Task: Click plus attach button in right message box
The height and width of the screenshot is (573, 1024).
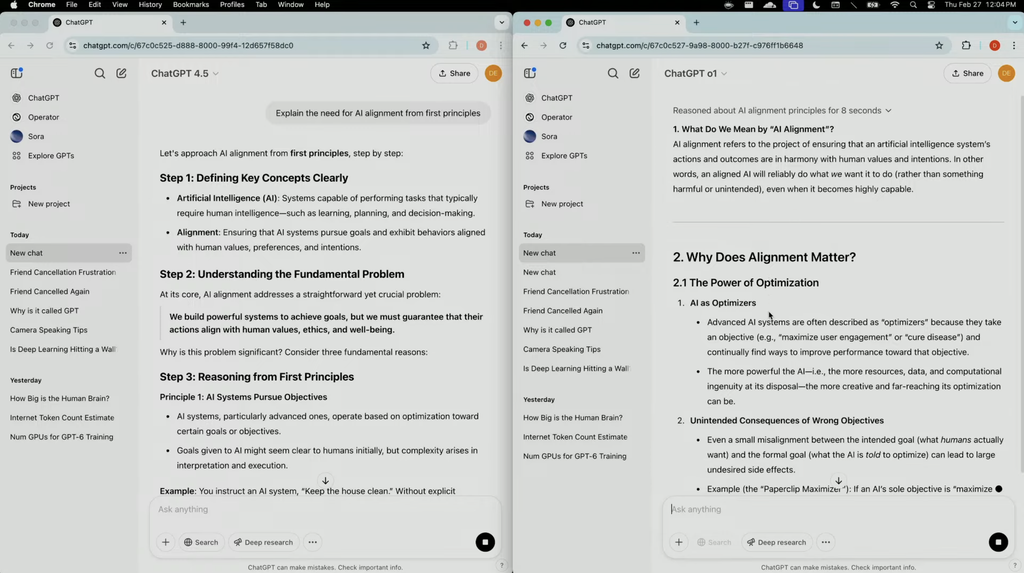Action: click(x=679, y=542)
